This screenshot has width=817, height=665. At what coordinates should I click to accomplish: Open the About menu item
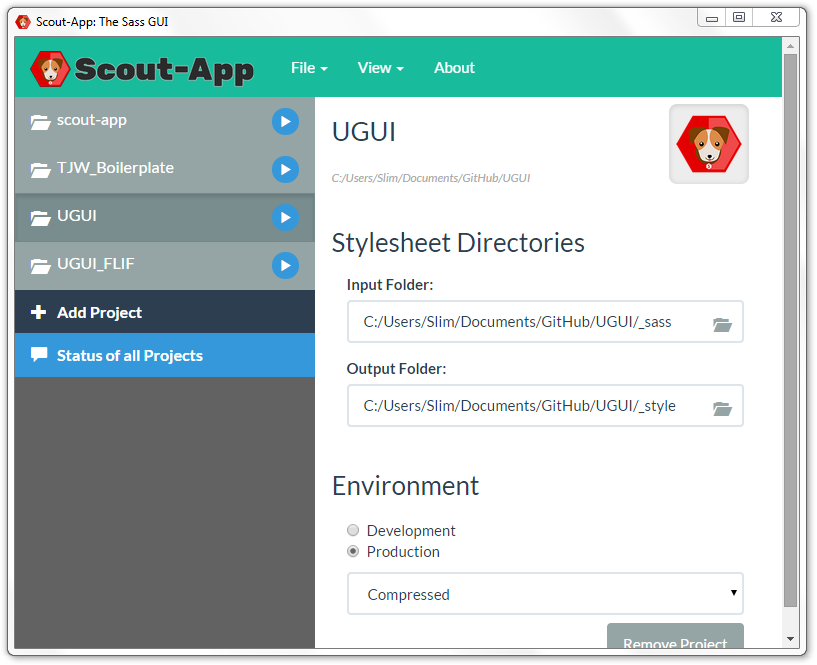click(x=454, y=68)
